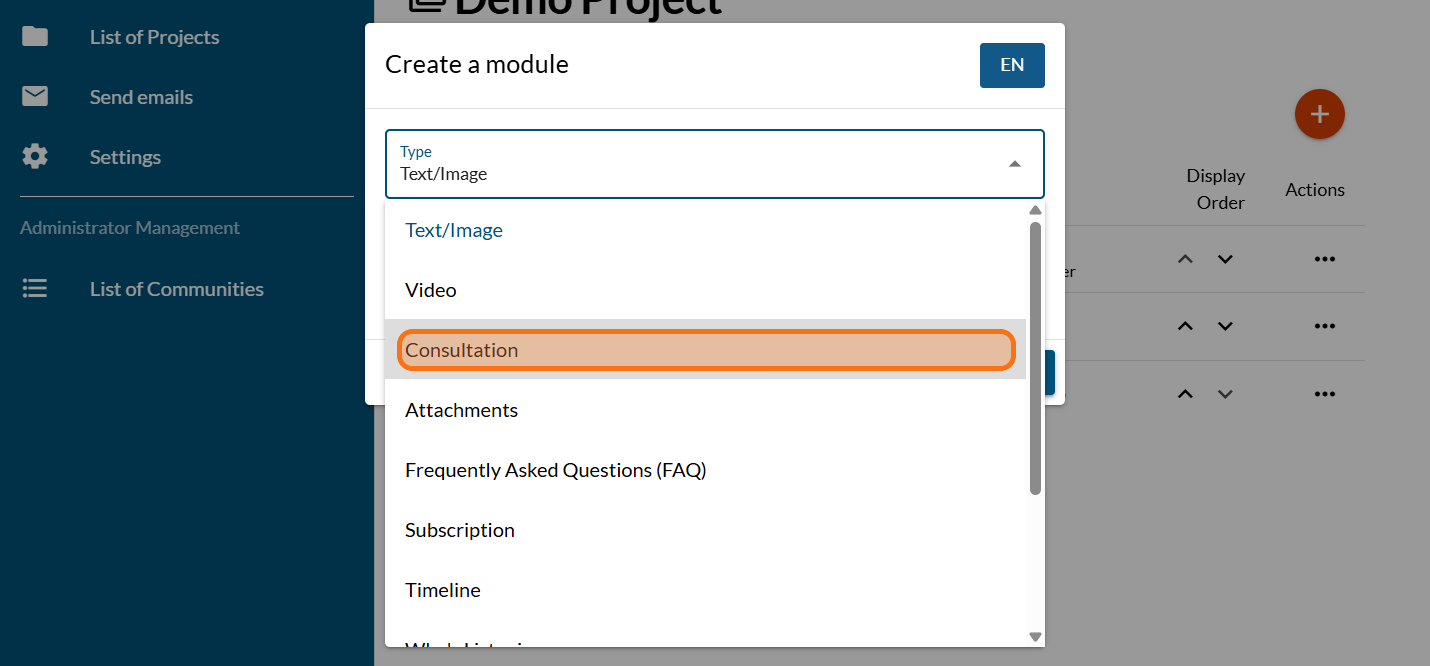1430x666 pixels.
Task: Move the first row down in display order
Action: click(x=1225, y=259)
